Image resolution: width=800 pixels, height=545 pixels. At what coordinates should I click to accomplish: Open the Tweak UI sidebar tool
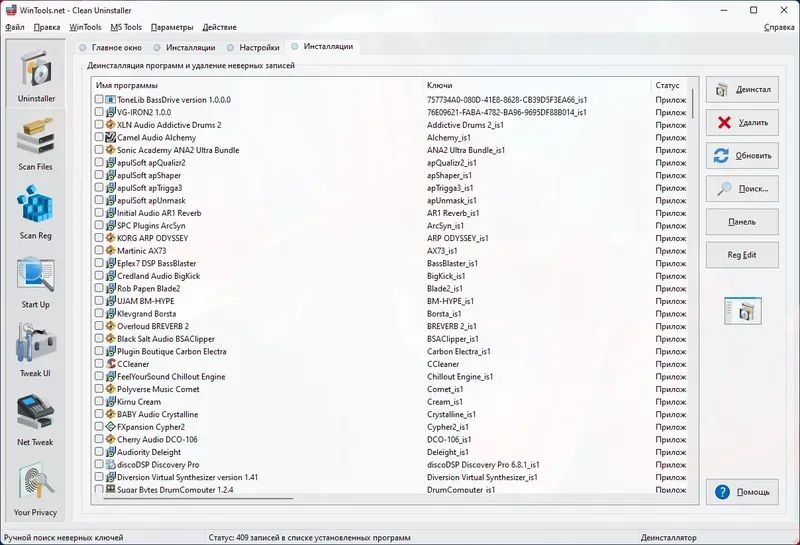36,351
